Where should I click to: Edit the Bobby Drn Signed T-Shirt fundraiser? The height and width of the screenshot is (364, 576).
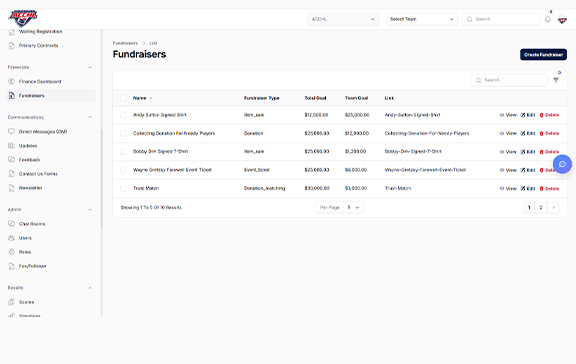coord(528,152)
